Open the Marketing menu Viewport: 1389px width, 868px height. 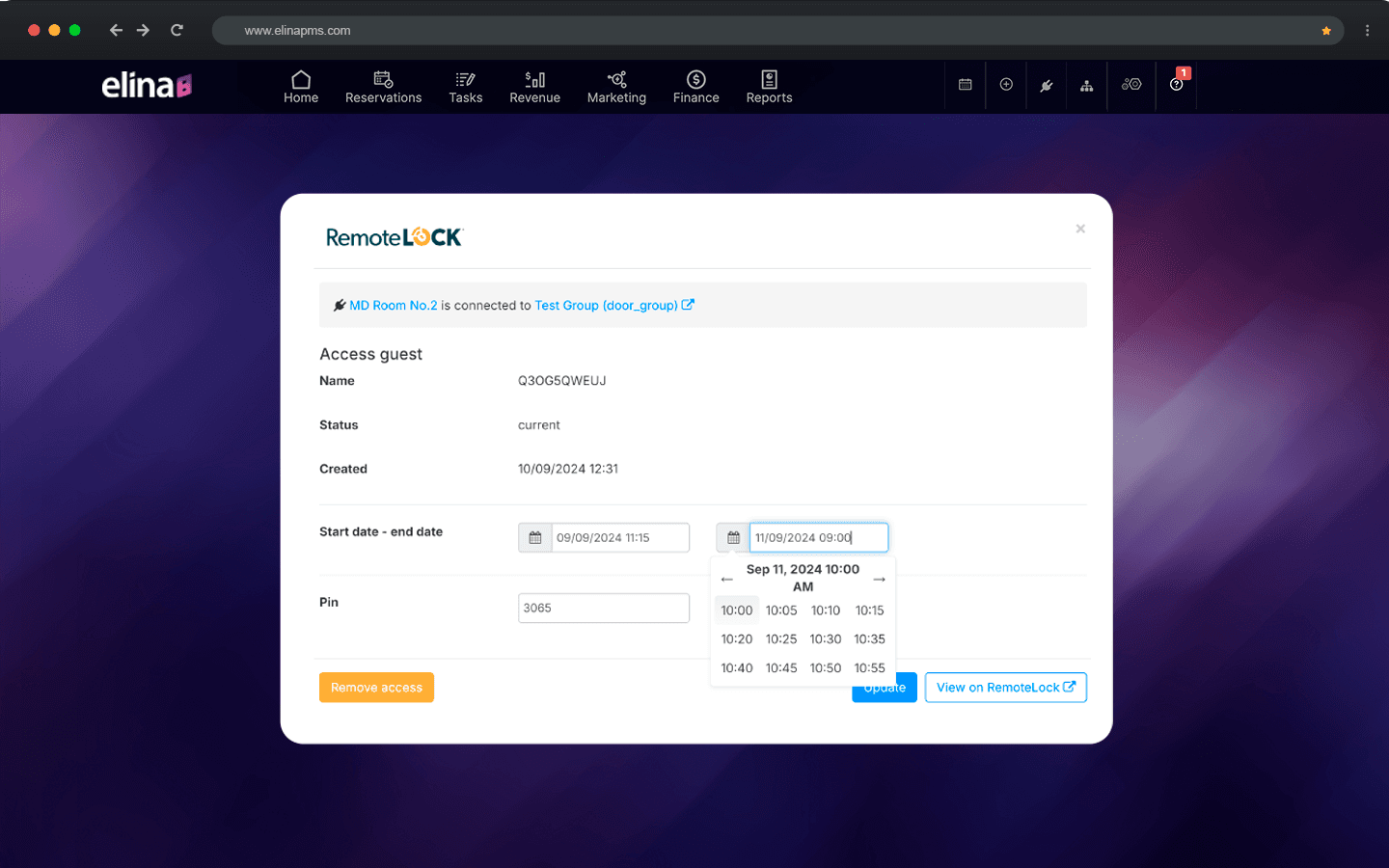[616, 87]
